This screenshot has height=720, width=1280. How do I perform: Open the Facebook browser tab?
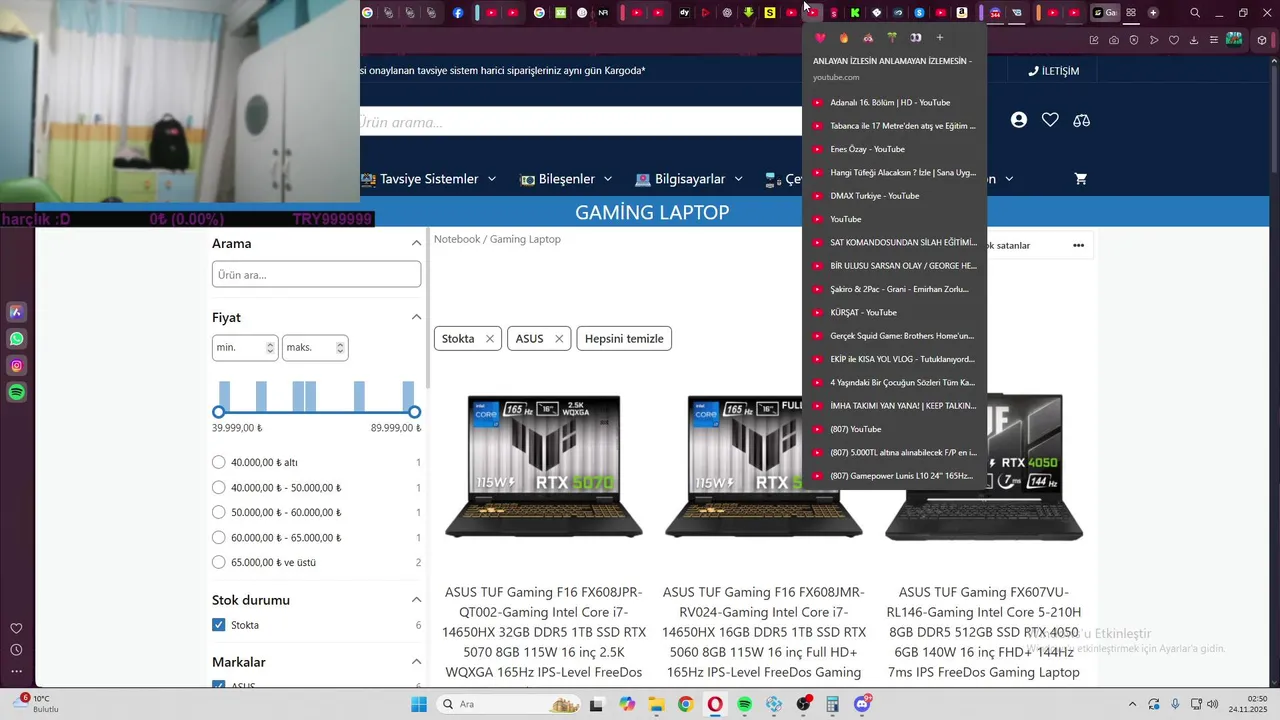458,13
